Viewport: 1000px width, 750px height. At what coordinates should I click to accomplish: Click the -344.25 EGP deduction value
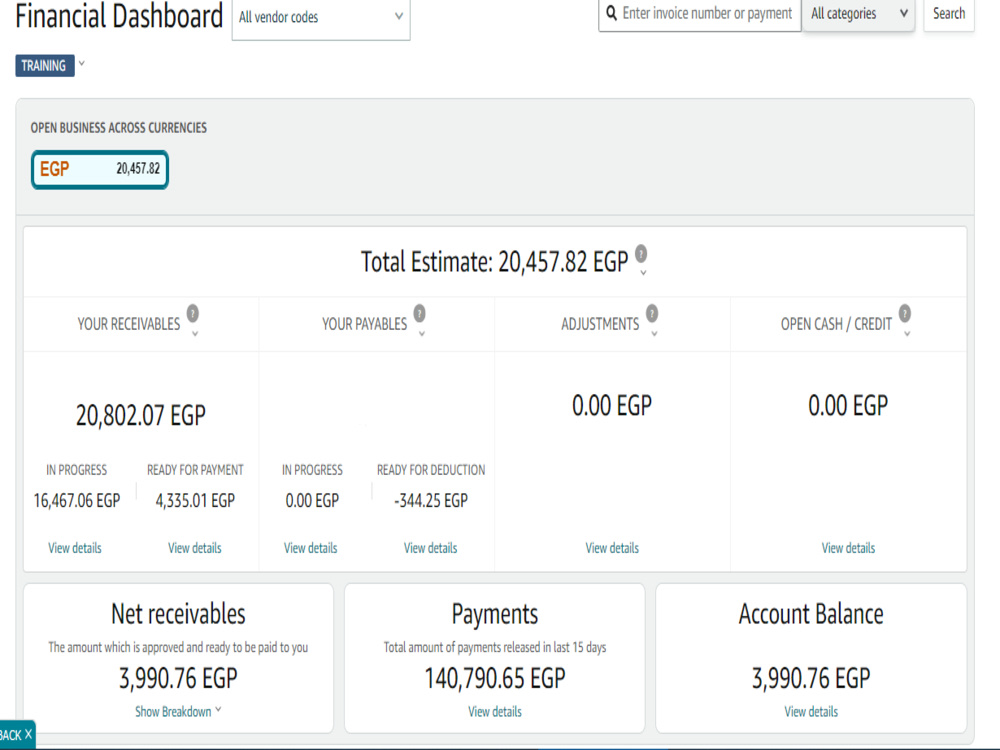tap(430, 501)
